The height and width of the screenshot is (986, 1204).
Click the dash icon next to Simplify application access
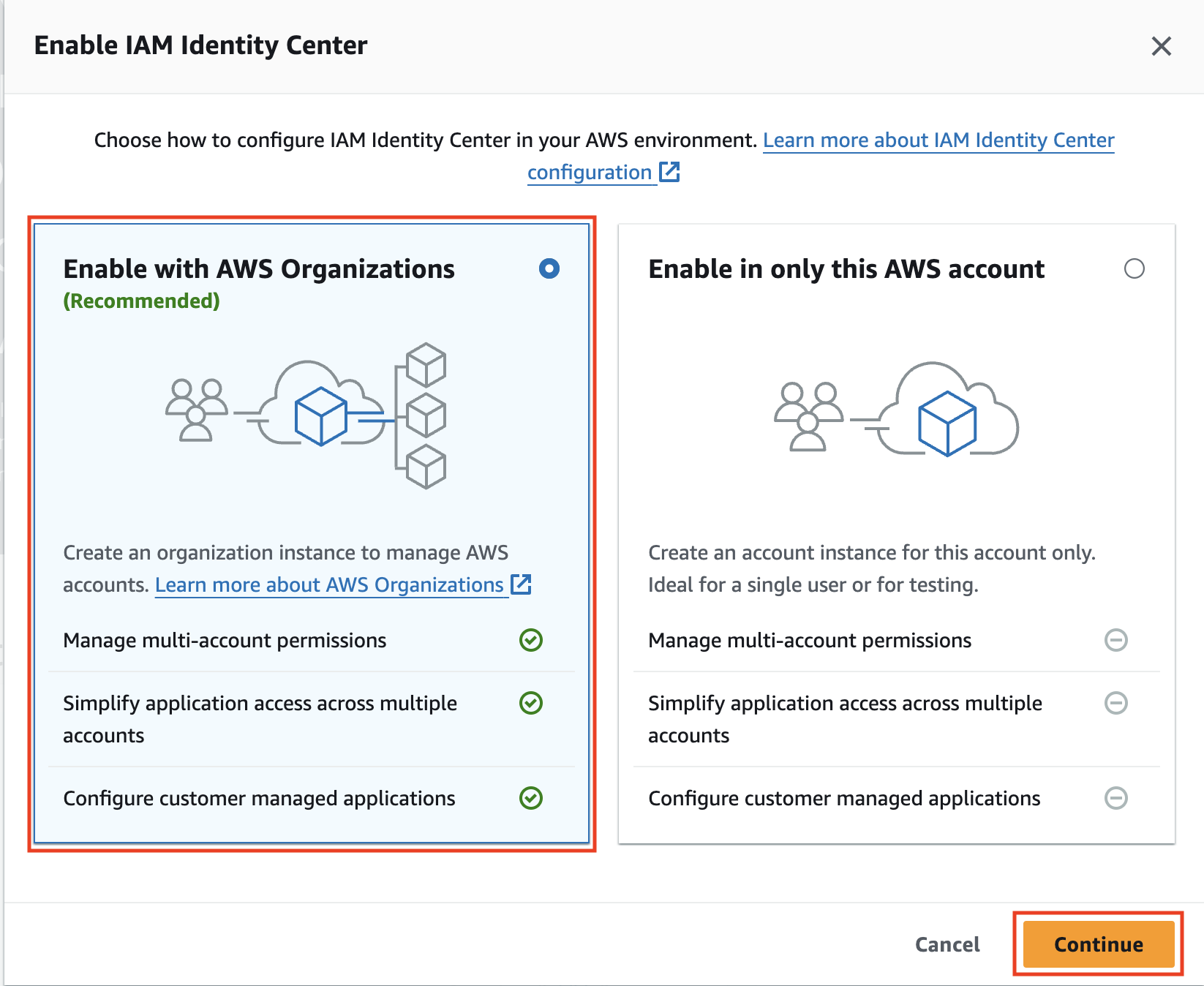[1115, 704]
